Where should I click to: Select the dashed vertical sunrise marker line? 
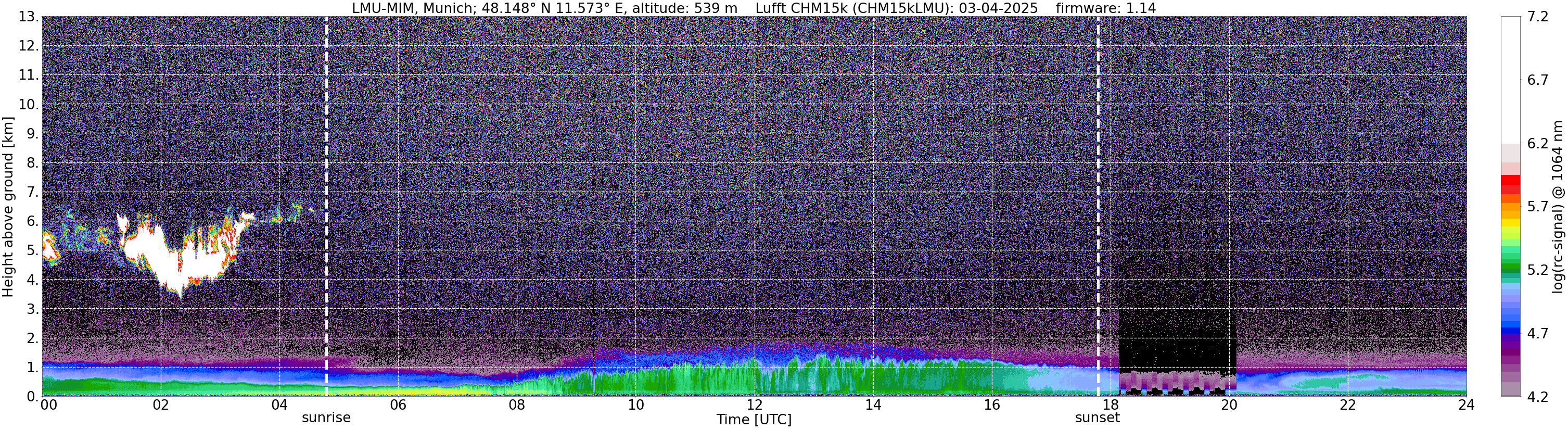coord(326,207)
